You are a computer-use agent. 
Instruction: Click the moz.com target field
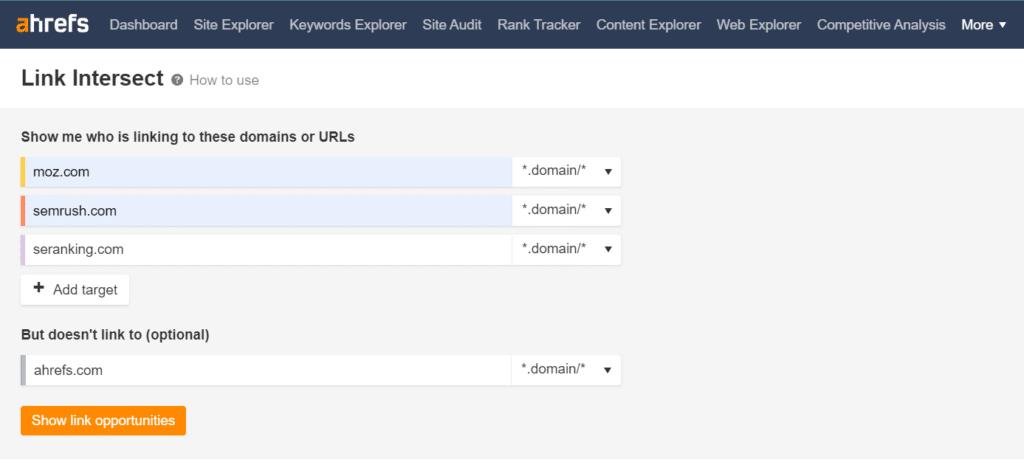[x=268, y=172]
